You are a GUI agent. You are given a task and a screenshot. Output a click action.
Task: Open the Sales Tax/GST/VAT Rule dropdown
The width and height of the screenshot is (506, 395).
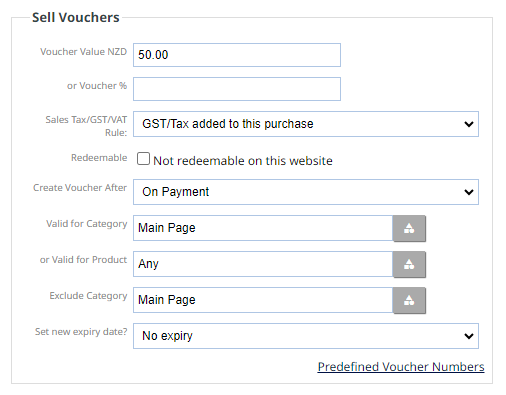(x=306, y=124)
